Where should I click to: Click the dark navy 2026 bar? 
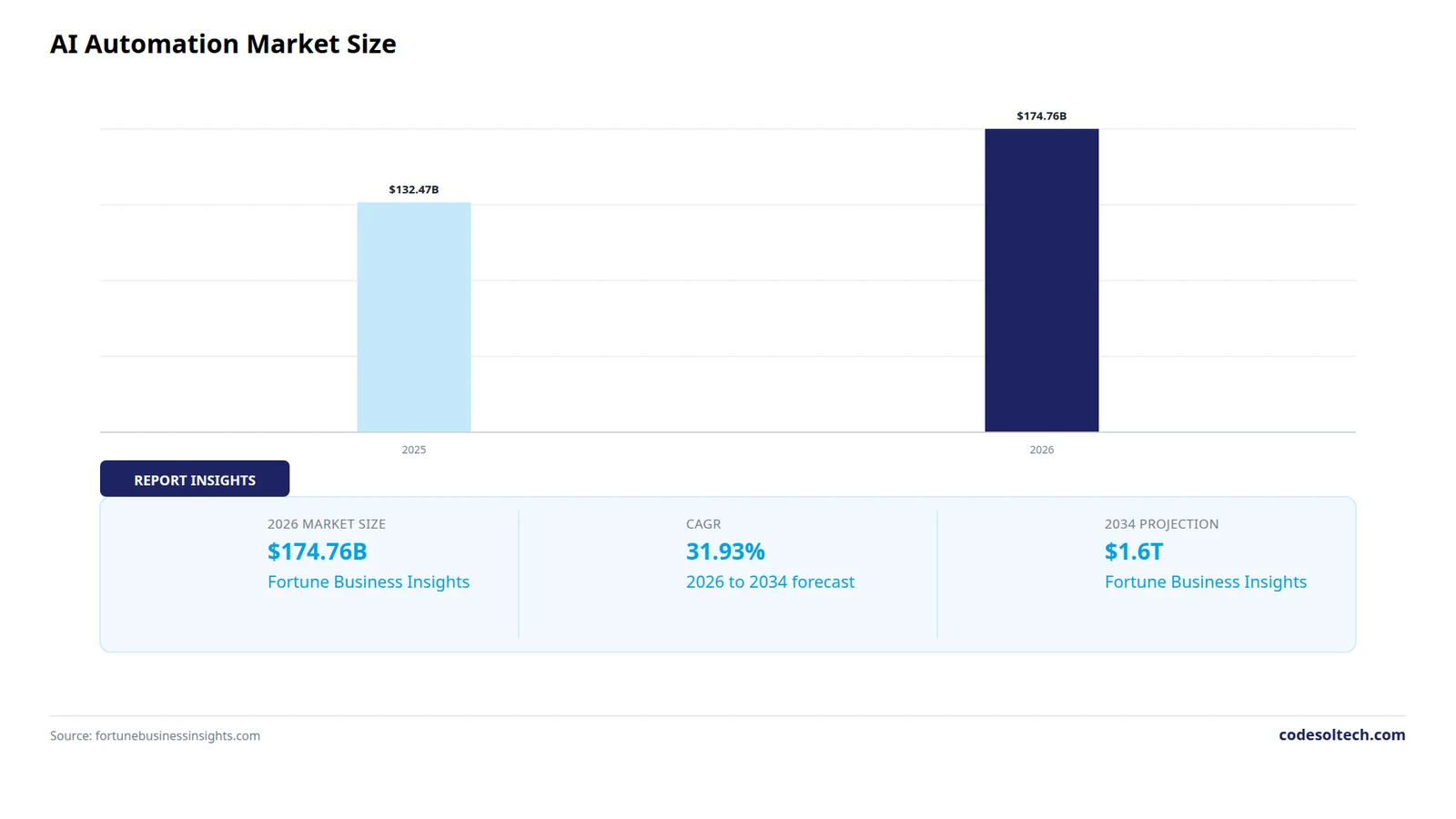pyautogui.click(x=1042, y=280)
